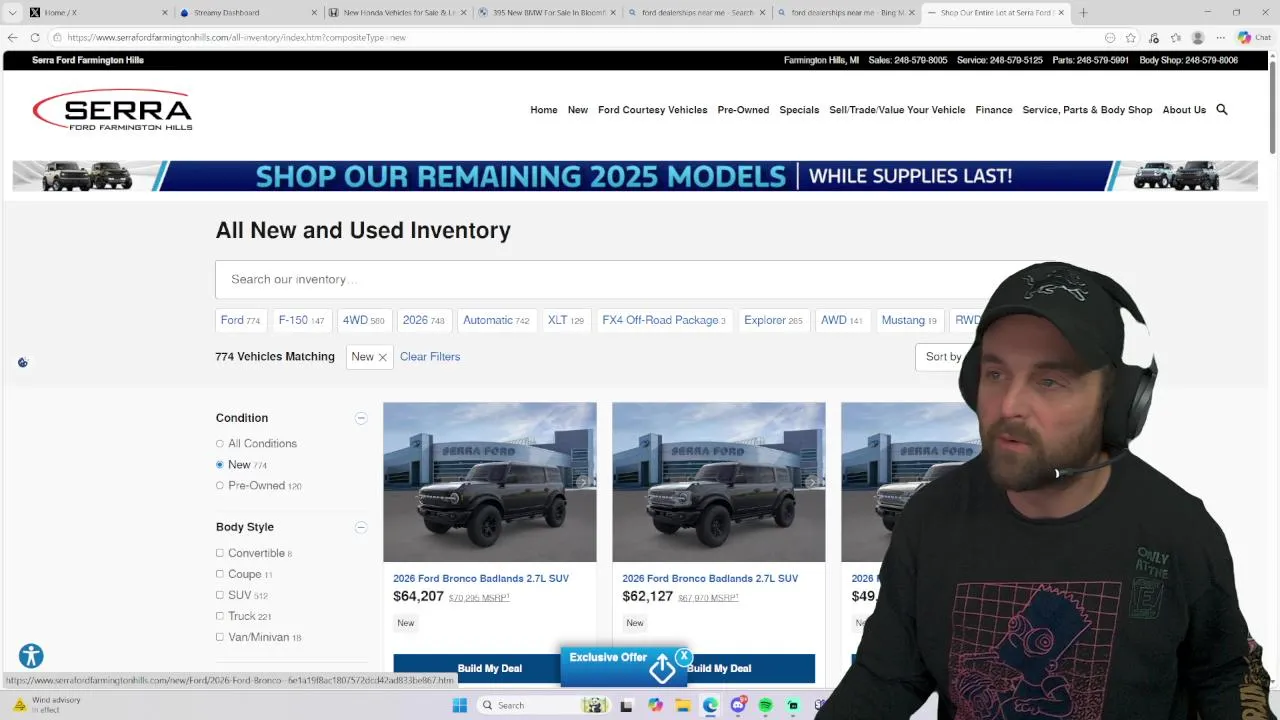
Task: Open the $64,207 Bronco Badlands title link
Action: [481, 578]
